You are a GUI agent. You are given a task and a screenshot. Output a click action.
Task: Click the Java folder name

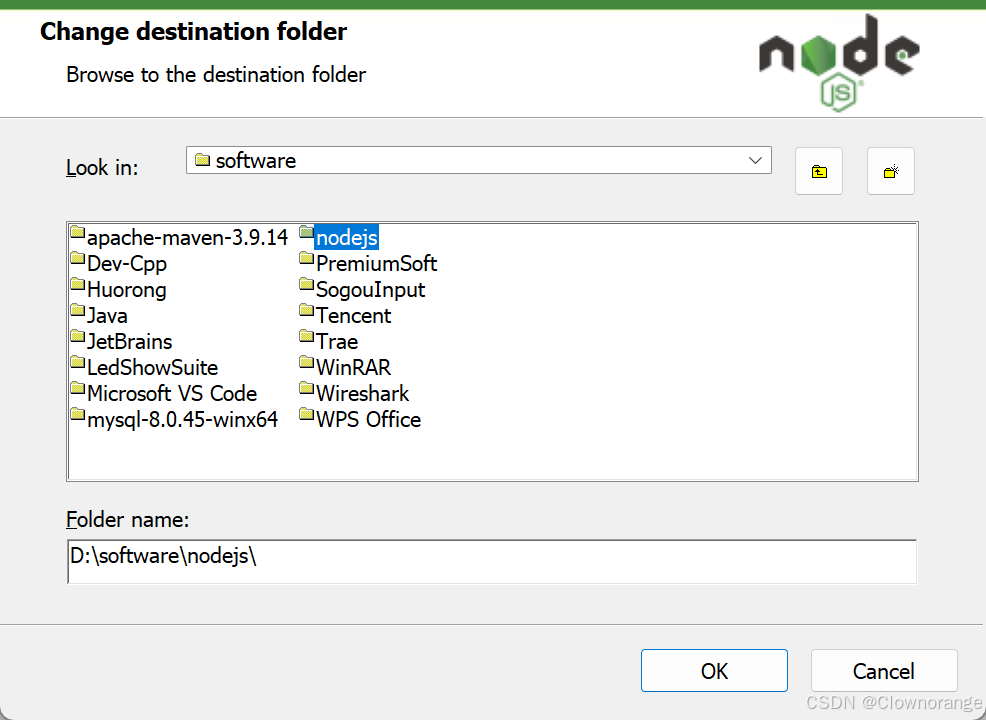(x=108, y=316)
